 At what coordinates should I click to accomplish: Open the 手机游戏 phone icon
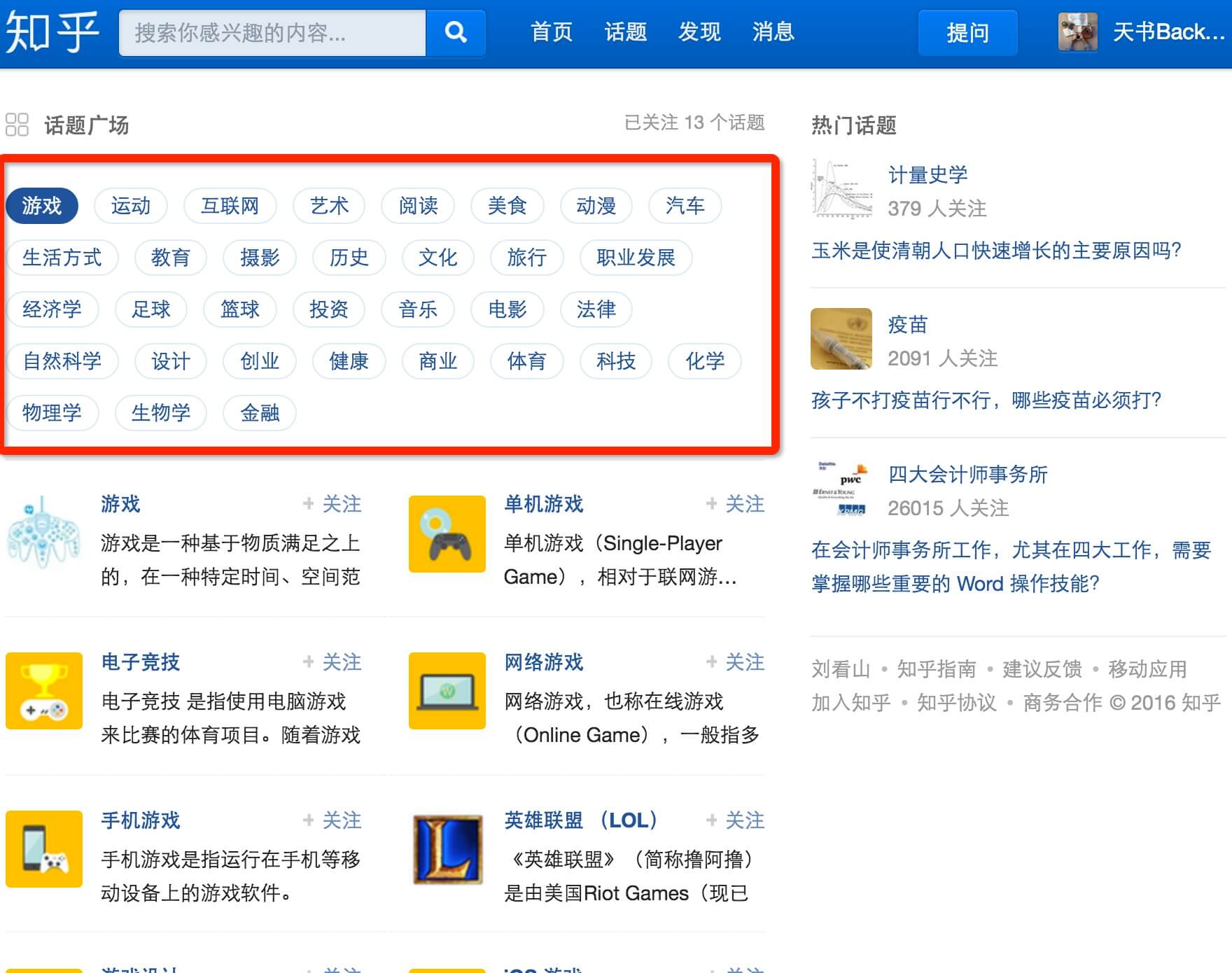click(x=43, y=848)
